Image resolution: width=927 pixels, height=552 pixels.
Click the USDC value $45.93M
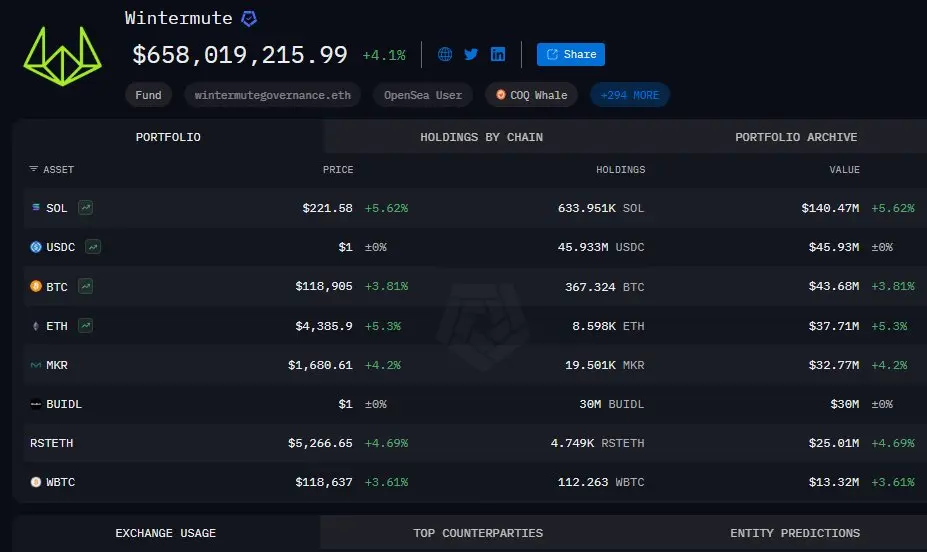coord(834,247)
